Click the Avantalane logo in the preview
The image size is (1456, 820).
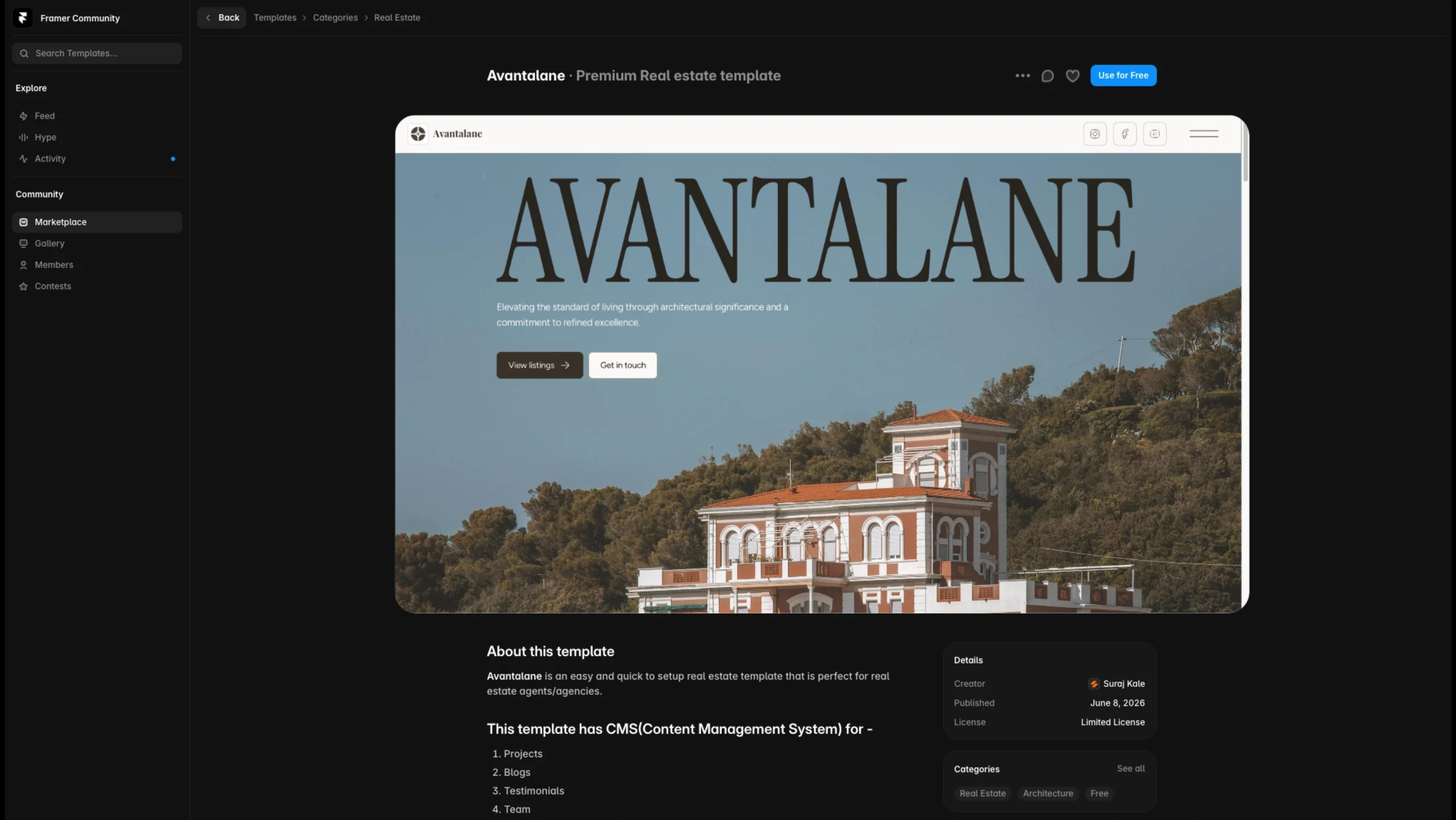[x=445, y=134]
